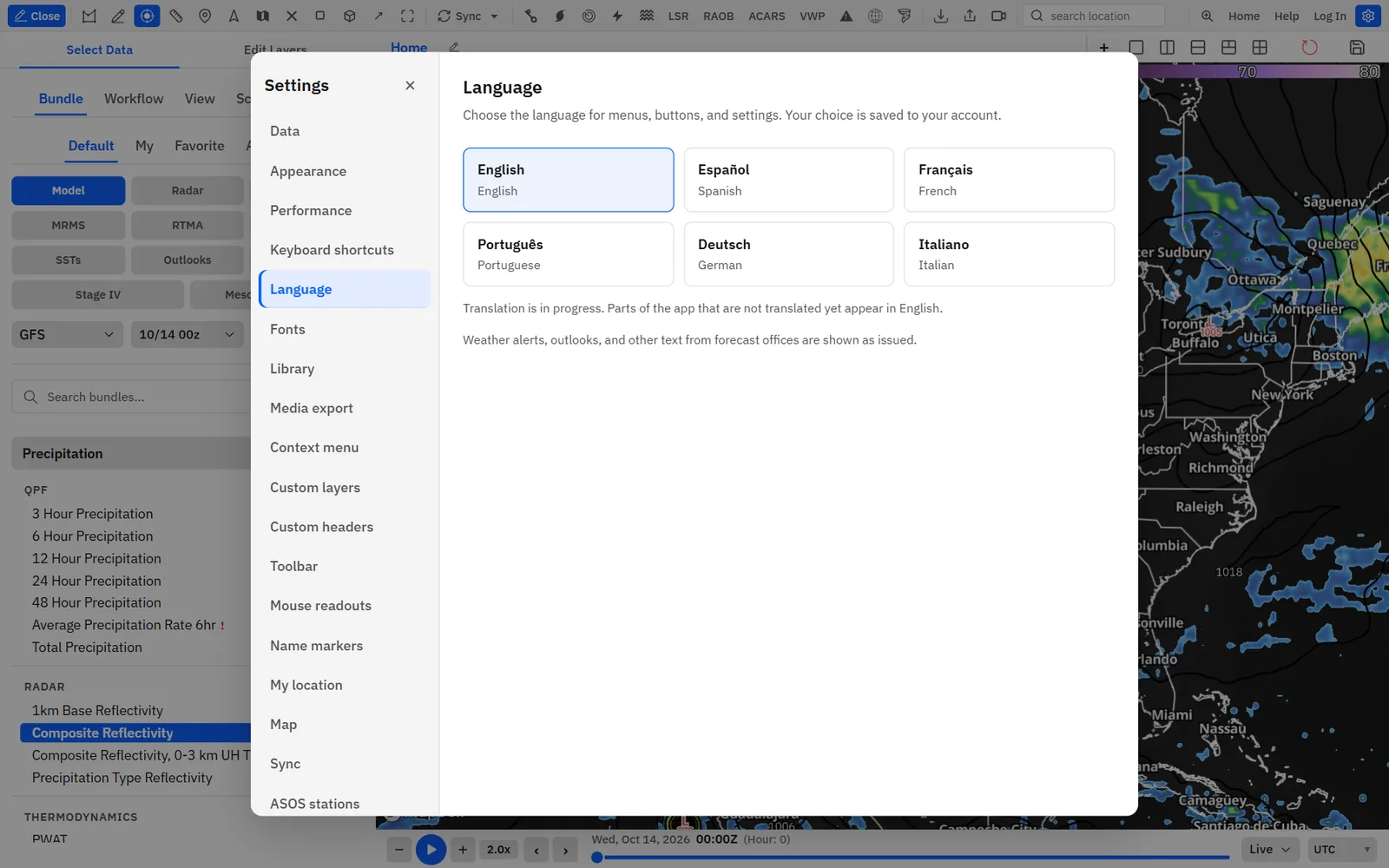Click the timeline slider handle

point(597,858)
